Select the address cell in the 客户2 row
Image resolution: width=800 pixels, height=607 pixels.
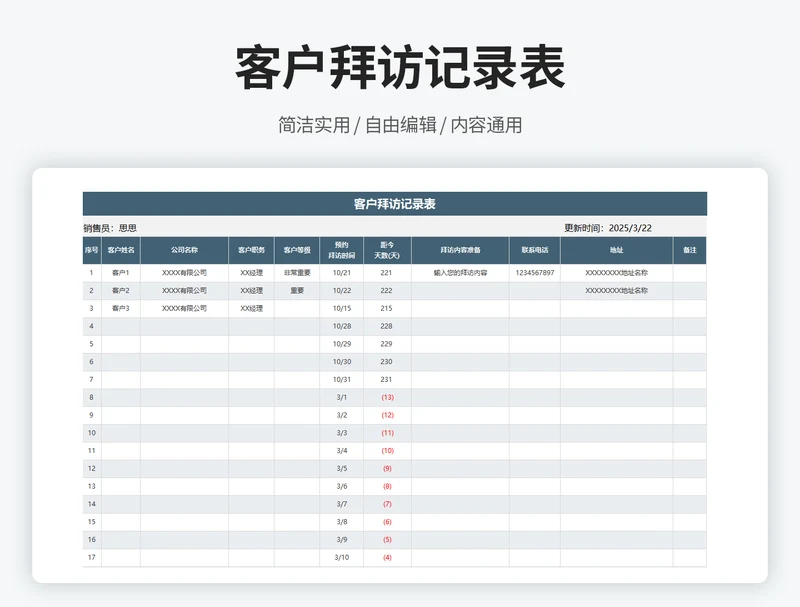[x=616, y=291]
